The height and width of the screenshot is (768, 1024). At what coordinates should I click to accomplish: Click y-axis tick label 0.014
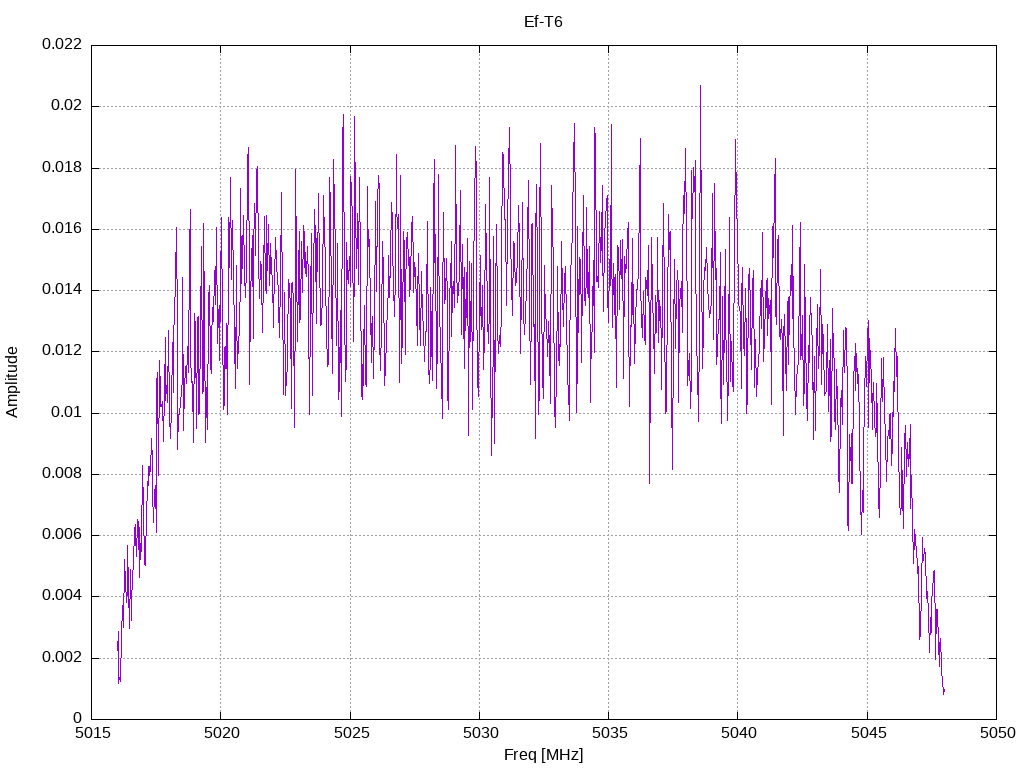point(62,290)
